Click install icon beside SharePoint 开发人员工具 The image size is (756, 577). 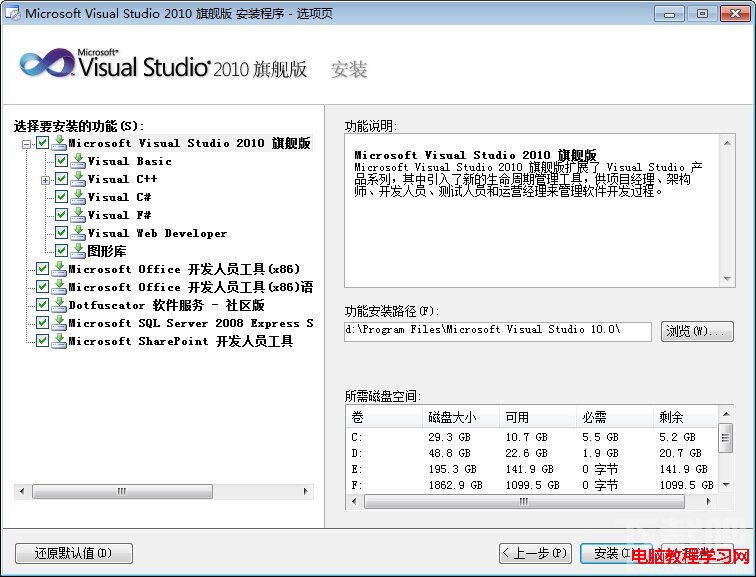(59, 341)
